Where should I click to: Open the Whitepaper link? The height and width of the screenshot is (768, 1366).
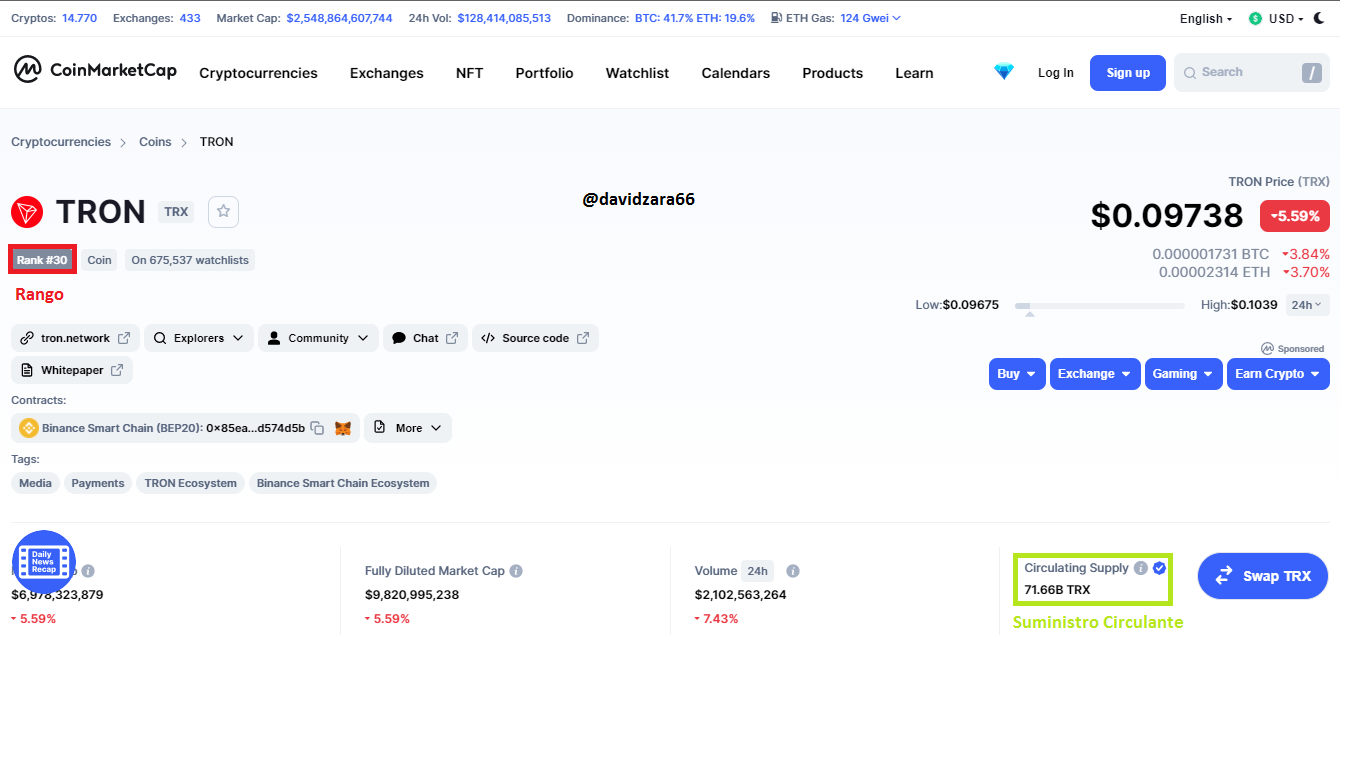[71, 370]
